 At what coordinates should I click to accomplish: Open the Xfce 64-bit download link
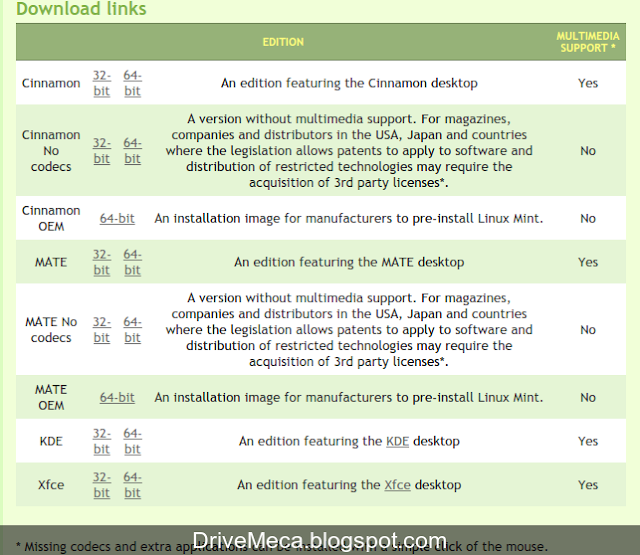click(133, 485)
